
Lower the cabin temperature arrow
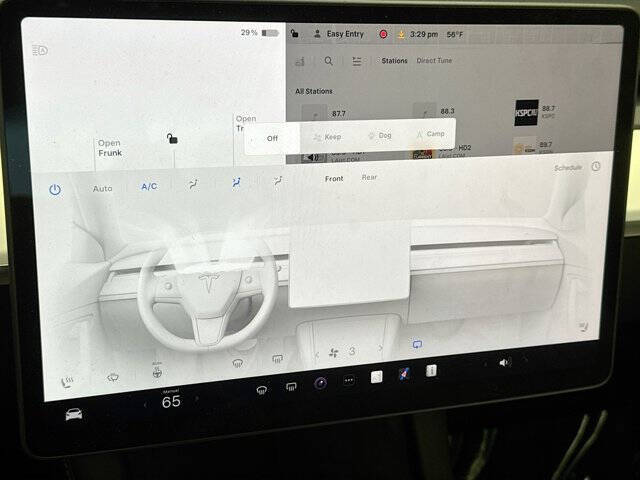coord(145,405)
